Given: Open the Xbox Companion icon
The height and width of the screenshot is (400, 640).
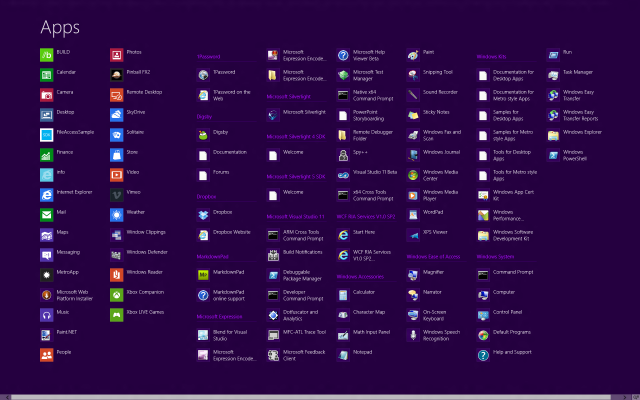Looking at the screenshot, I should (x=117, y=295).
